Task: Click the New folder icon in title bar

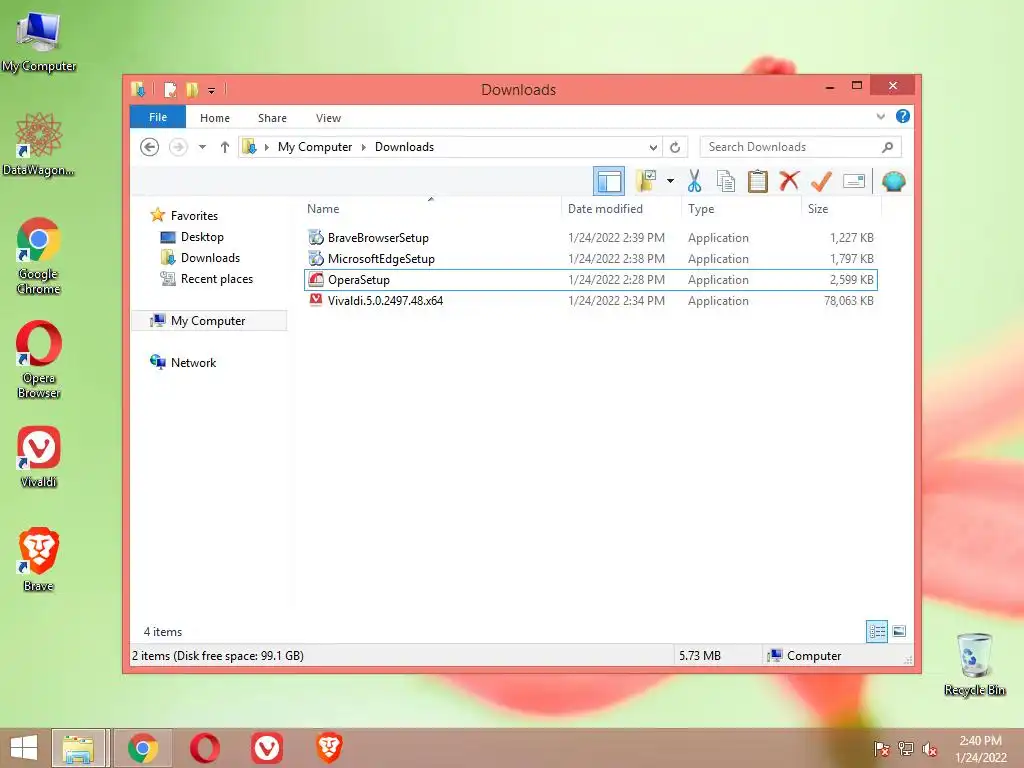Action: click(191, 89)
